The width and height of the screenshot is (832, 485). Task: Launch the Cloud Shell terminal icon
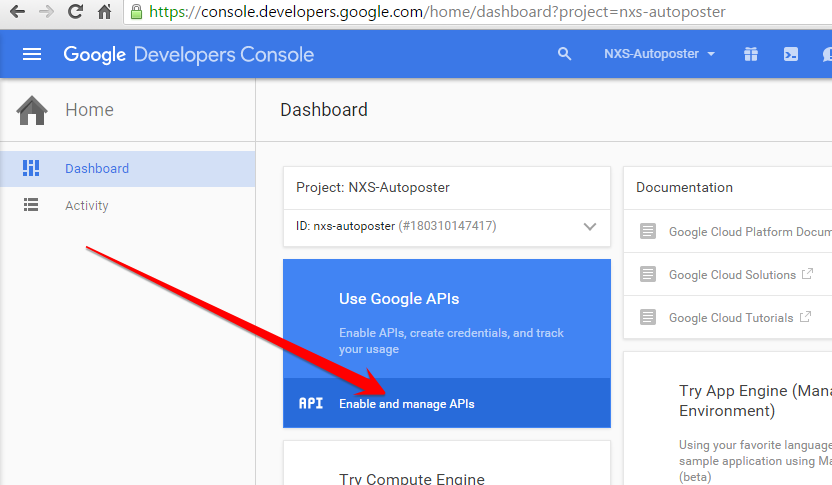click(x=791, y=54)
